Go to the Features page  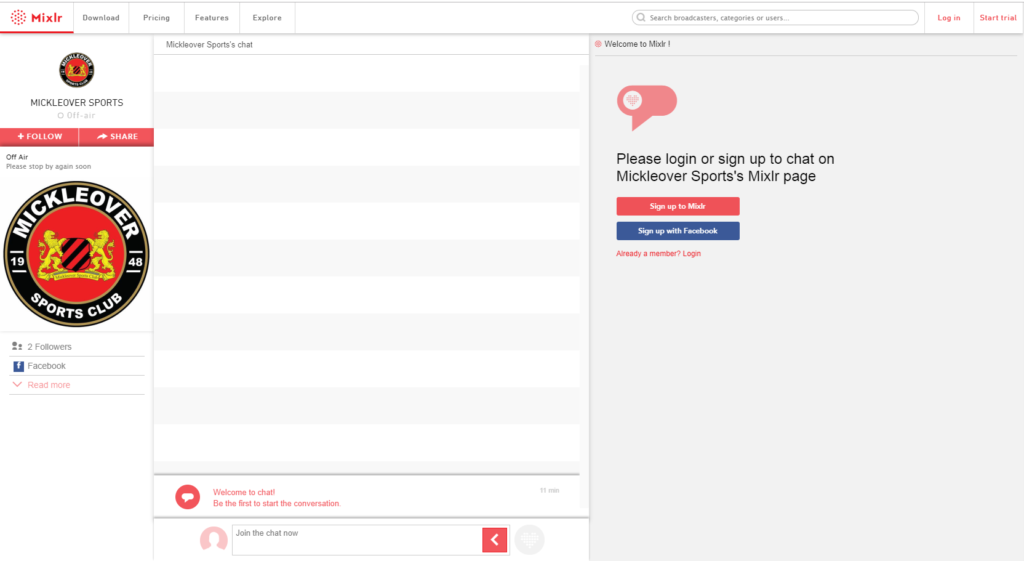(x=212, y=18)
